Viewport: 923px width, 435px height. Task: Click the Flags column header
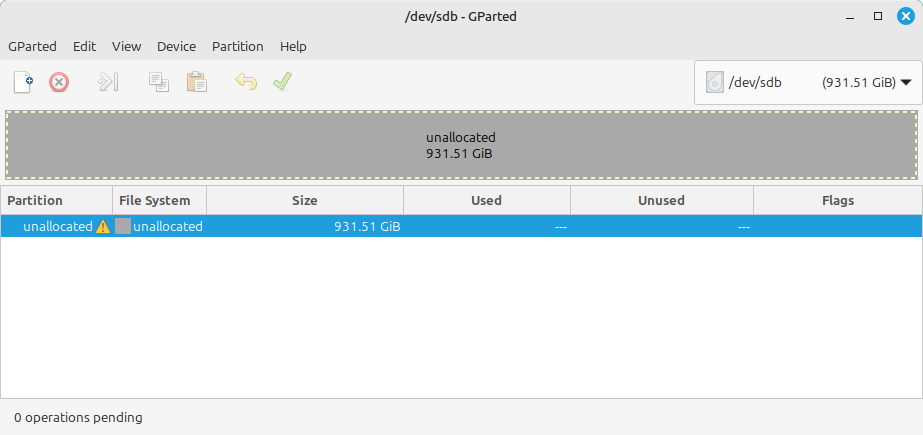pyautogui.click(x=838, y=201)
